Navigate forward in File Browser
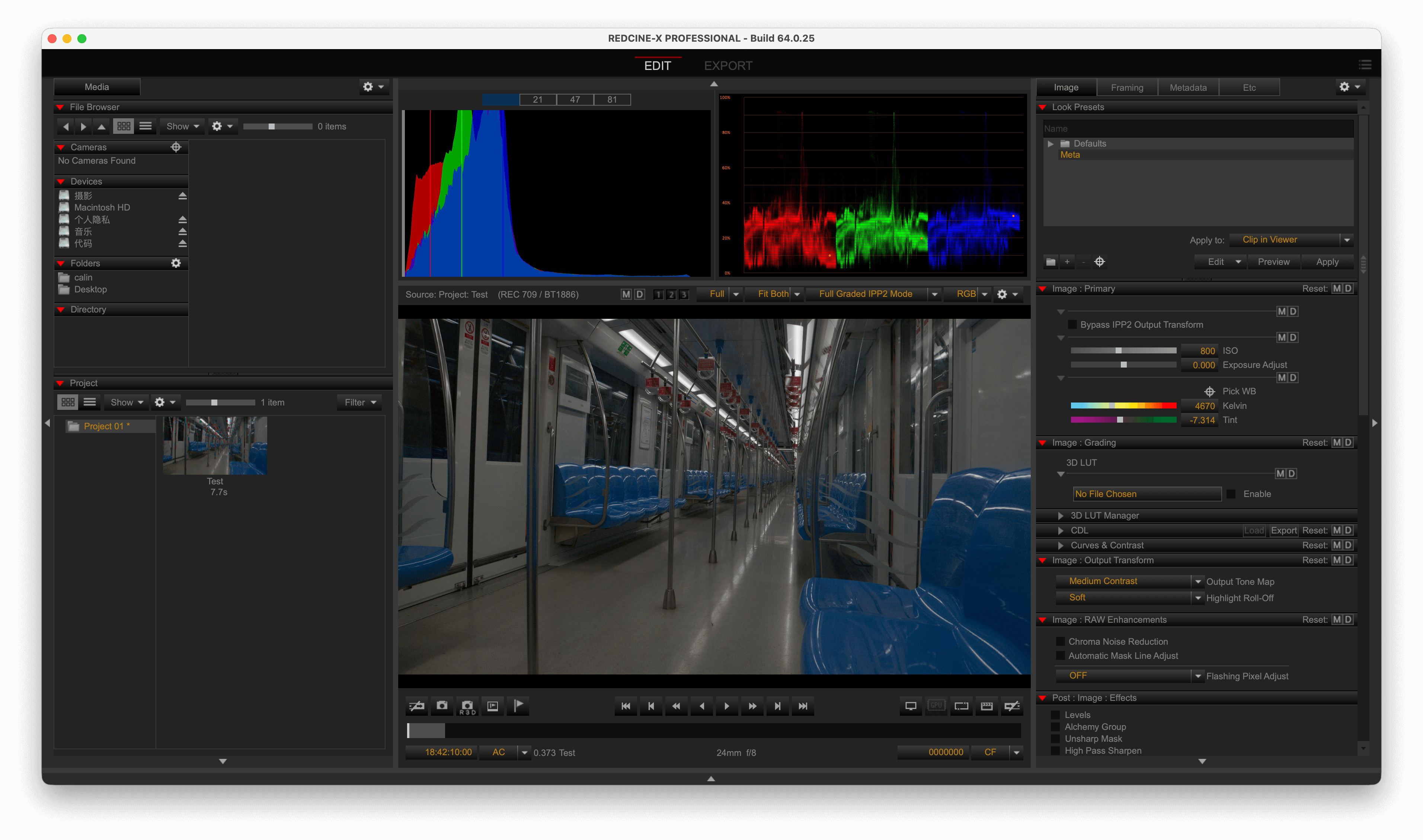Image resolution: width=1423 pixels, height=840 pixels. (x=84, y=126)
